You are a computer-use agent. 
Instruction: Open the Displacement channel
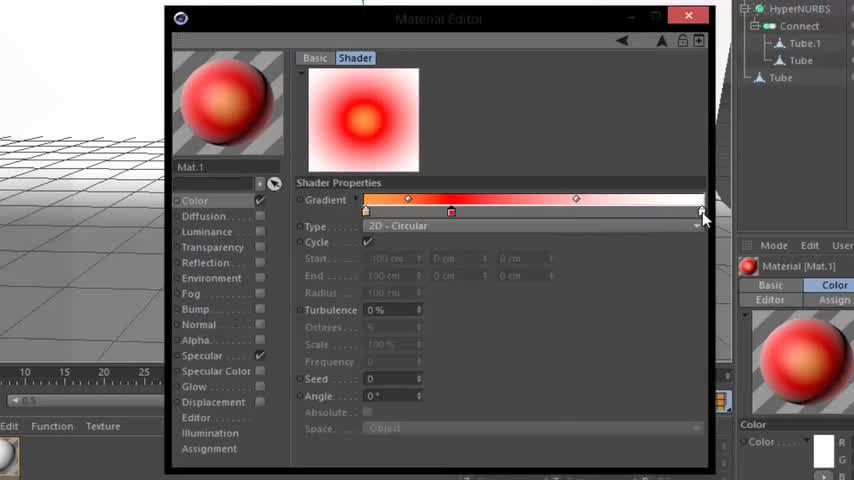click(214, 402)
